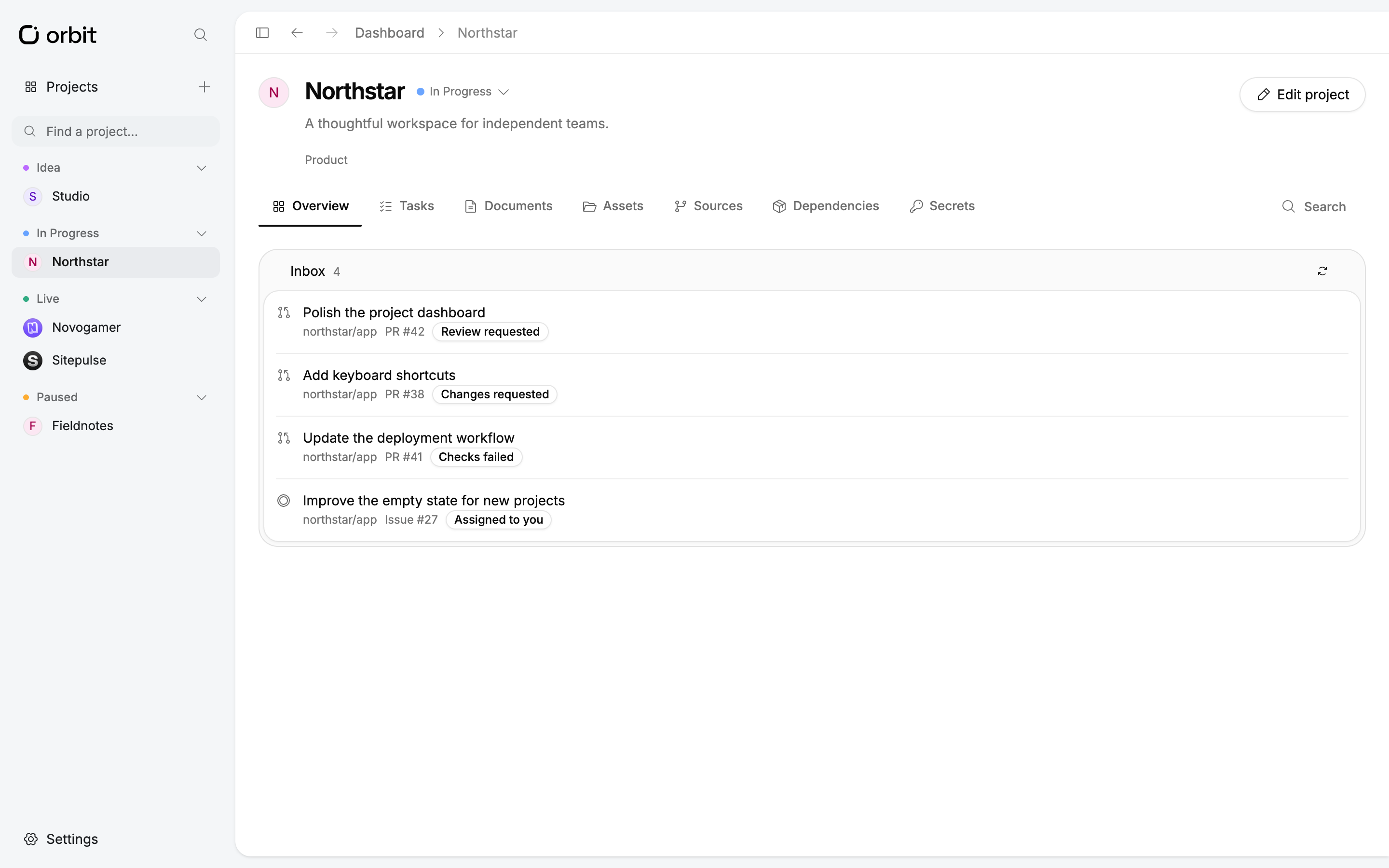Screen dimensions: 1389x868
Task: Select Northstar in the sidebar
Action: [x=115, y=262]
